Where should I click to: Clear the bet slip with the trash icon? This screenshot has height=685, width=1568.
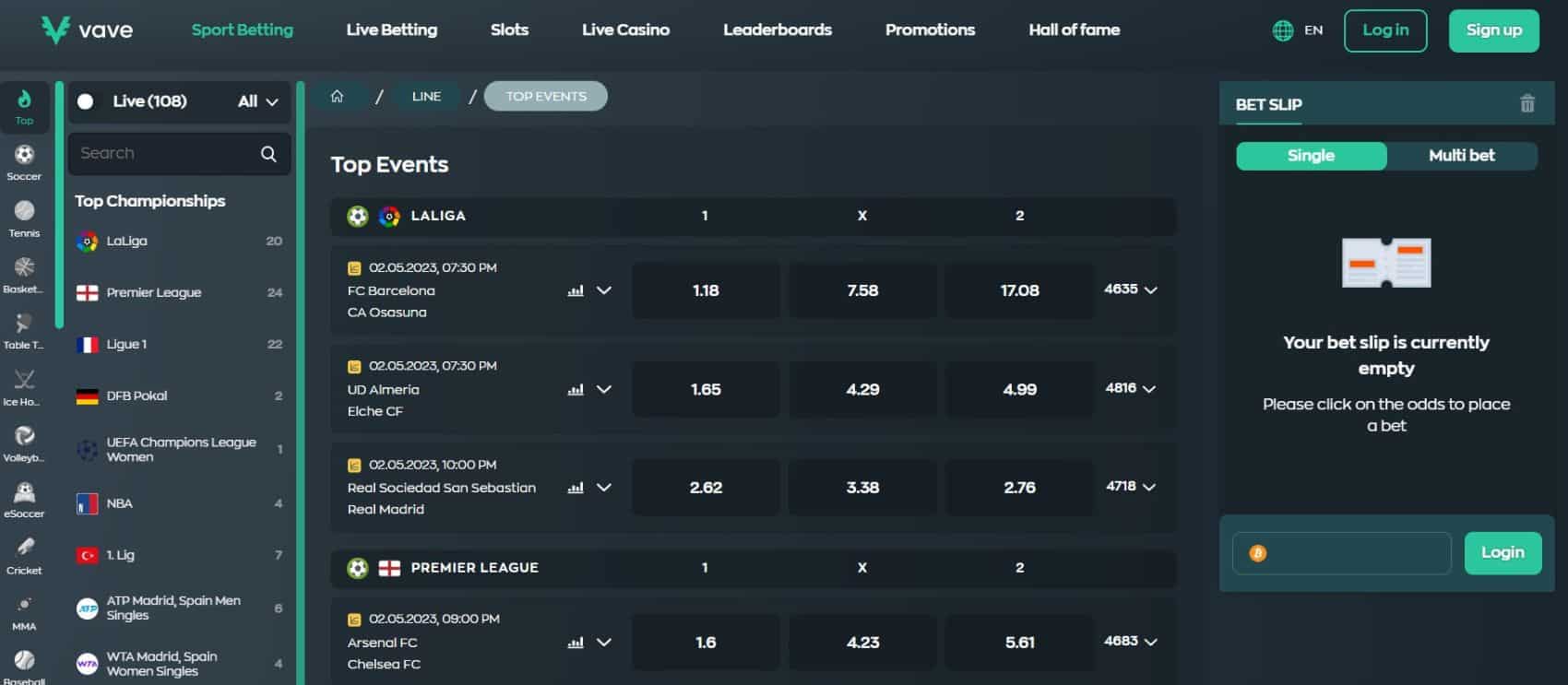tap(1528, 103)
